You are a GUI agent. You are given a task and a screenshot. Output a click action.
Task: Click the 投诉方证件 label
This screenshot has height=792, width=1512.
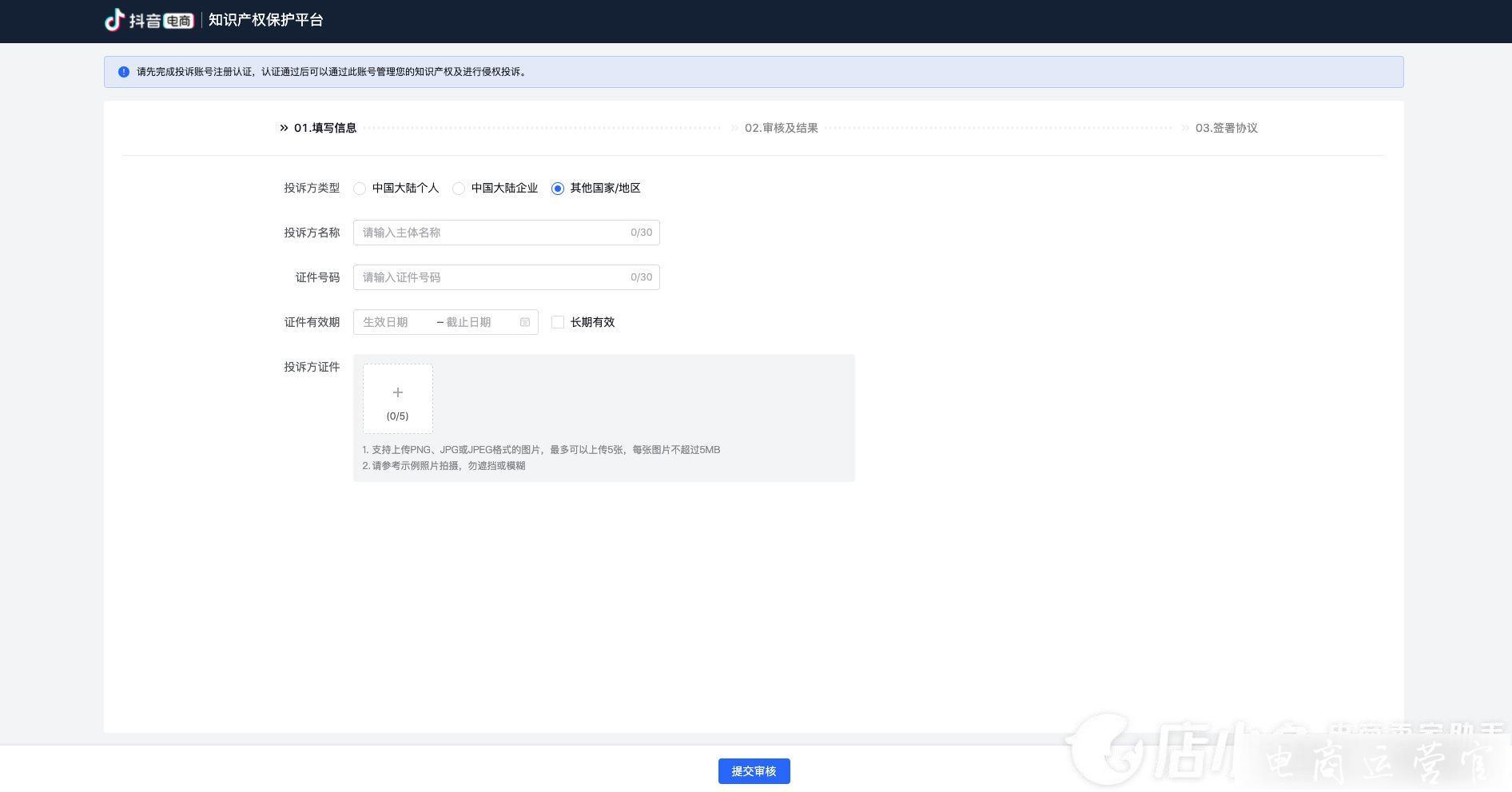[312, 367]
